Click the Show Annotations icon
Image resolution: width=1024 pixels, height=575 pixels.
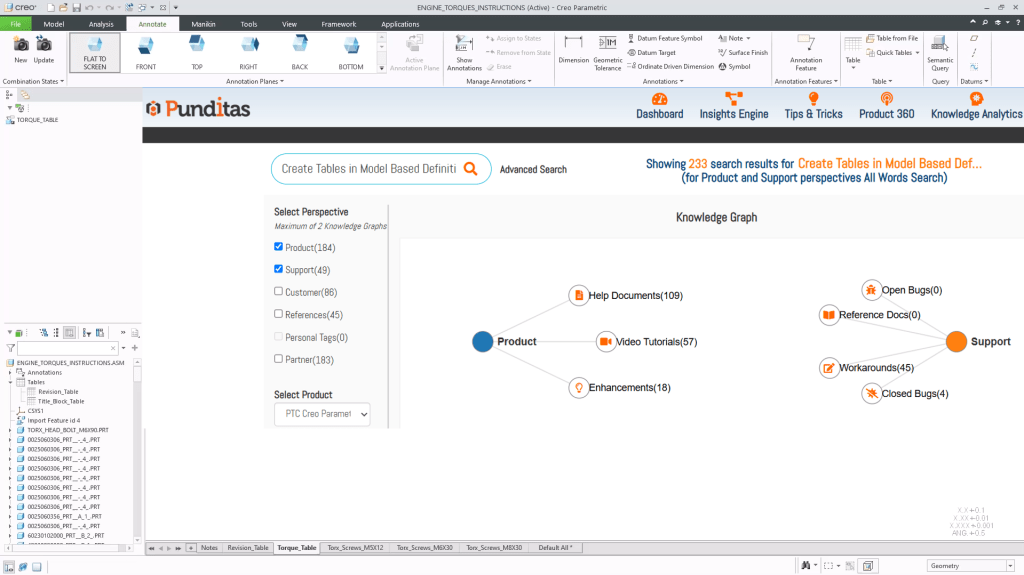click(464, 46)
